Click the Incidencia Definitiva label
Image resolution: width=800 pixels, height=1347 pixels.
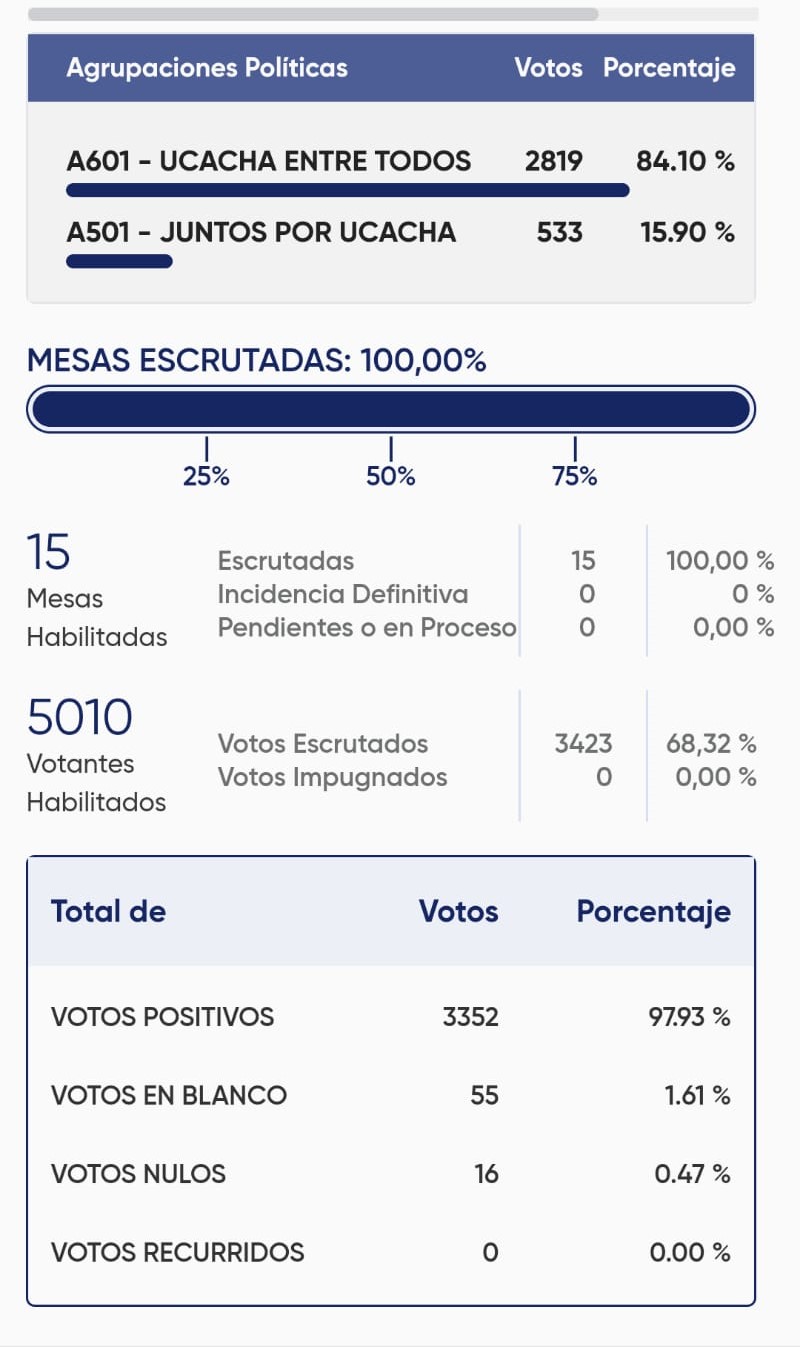point(343,594)
